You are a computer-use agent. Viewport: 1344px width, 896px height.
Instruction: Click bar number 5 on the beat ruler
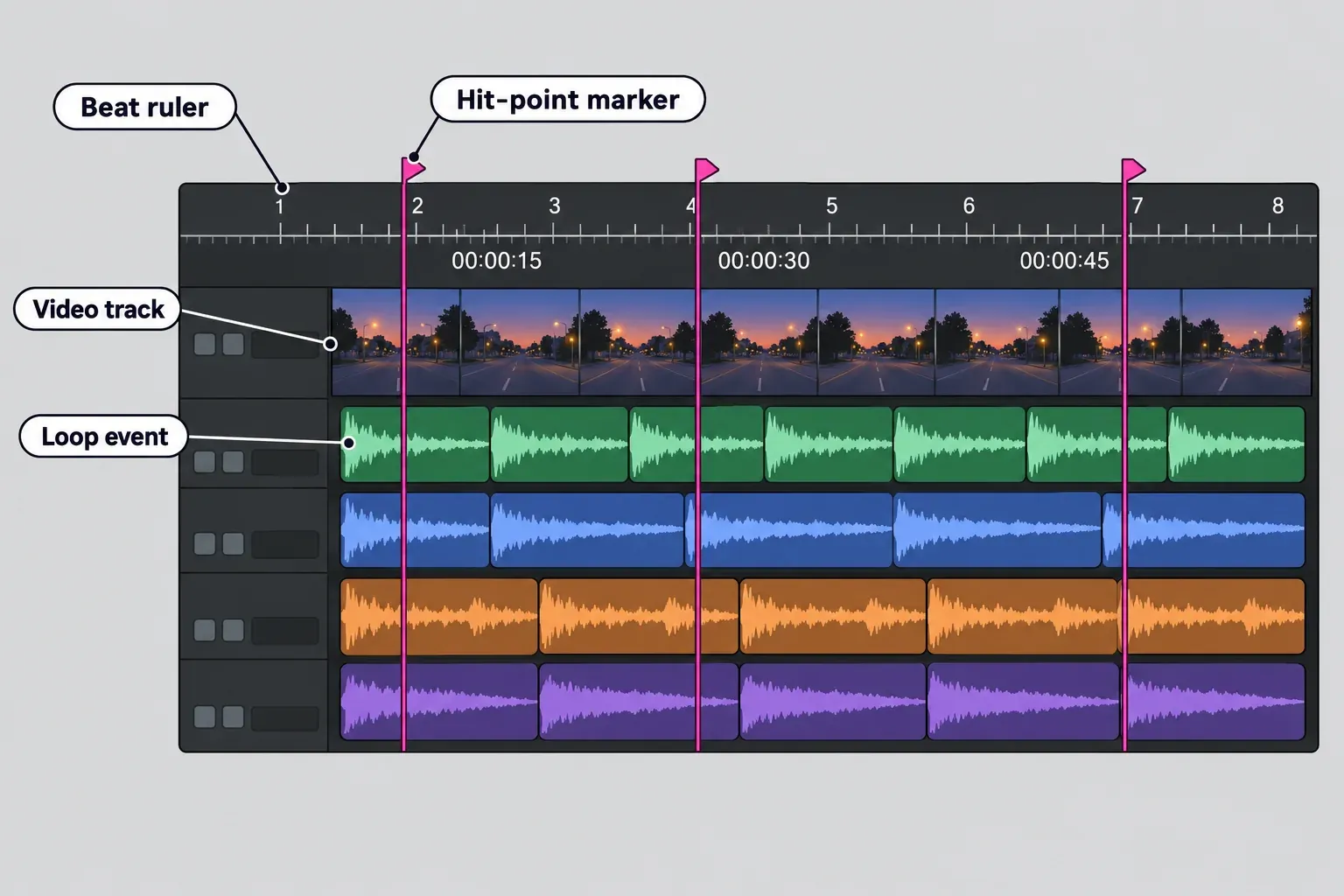click(x=832, y=206)
